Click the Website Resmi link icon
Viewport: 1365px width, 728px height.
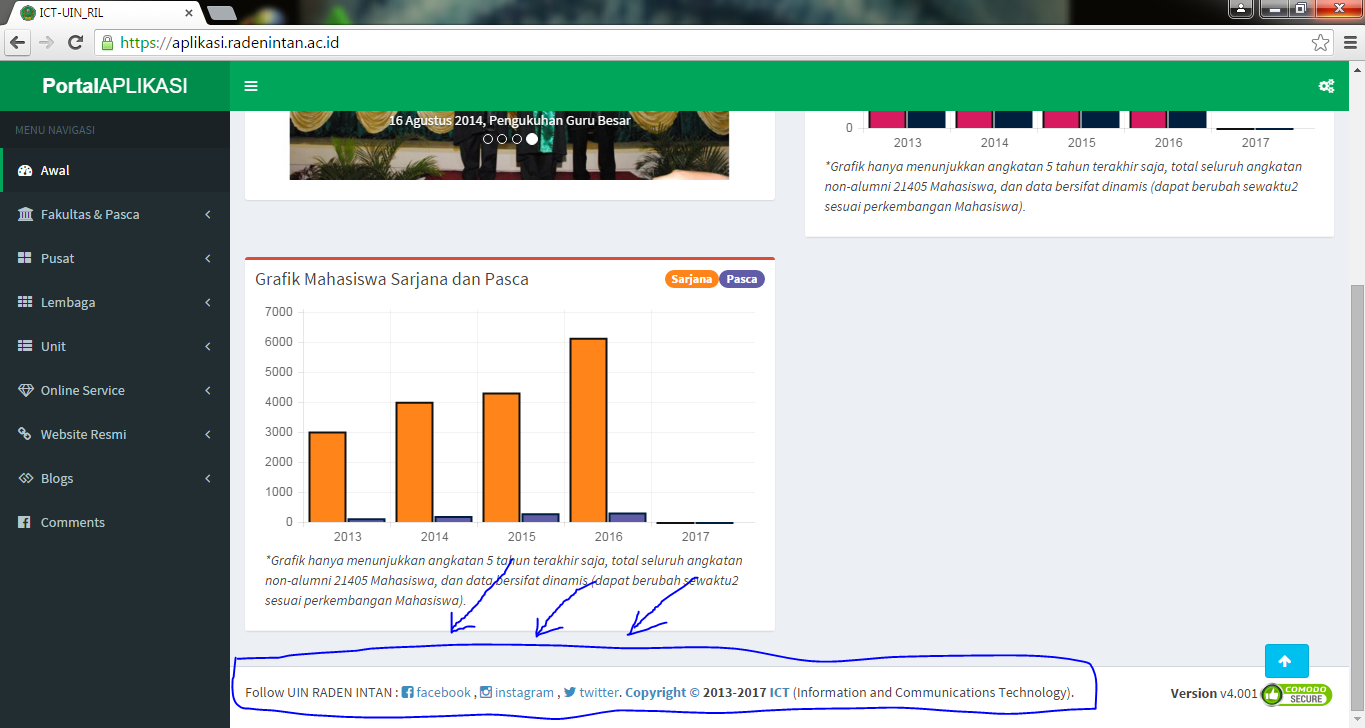(x=25, y=434)
